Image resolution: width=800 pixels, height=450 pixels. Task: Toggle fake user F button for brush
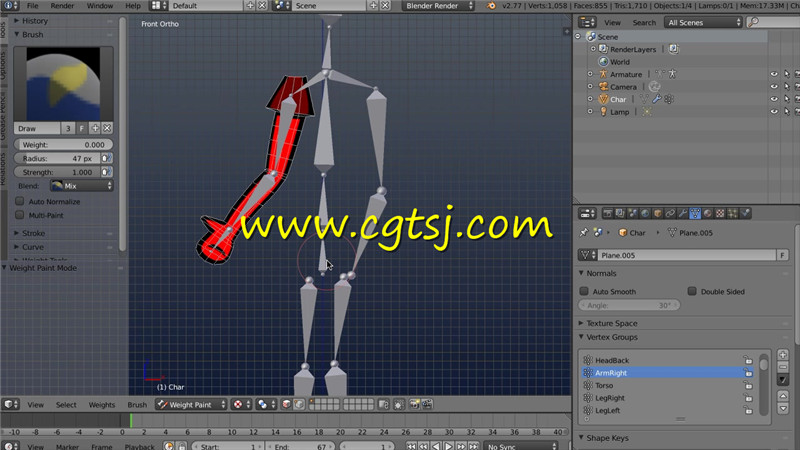point(82,128)
